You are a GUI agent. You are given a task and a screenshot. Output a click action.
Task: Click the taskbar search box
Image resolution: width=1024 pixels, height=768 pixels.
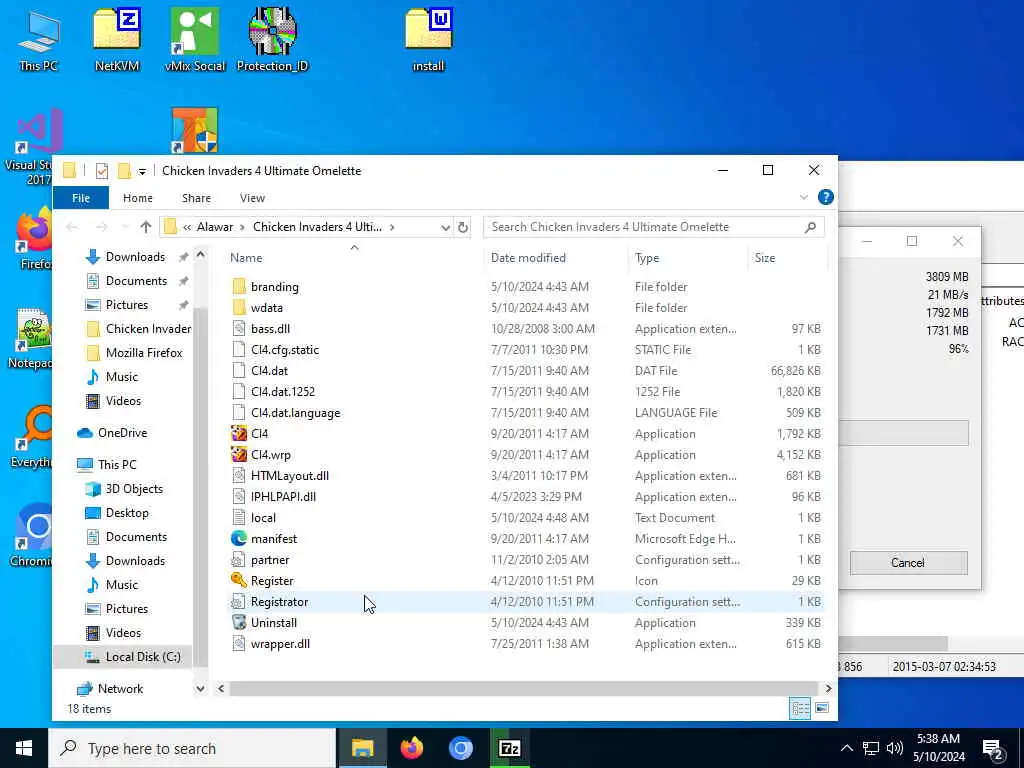click(x=192, y=748)
